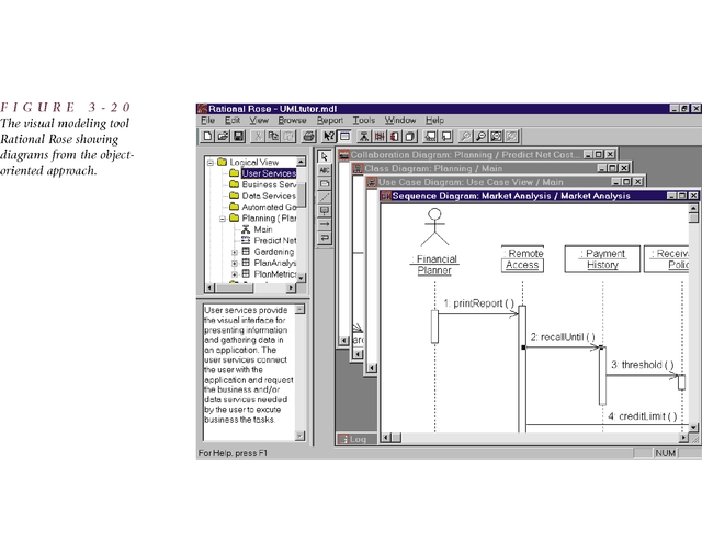The image size is (720, 540).
Task: Click the recallUntil () message label
Action: pyautogui.click(x=563, y=337)
